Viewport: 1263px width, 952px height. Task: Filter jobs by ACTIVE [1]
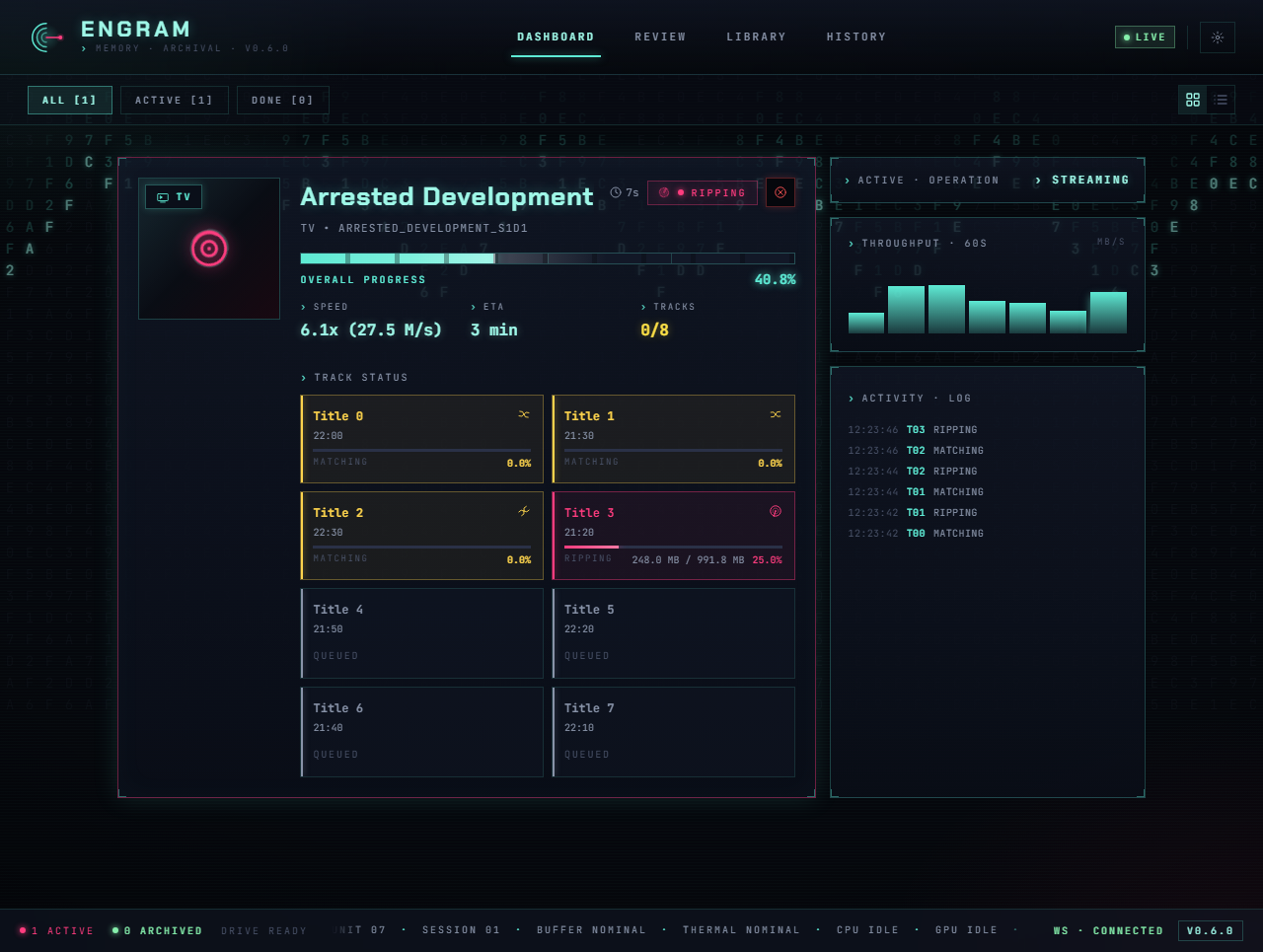pos(175,101)
